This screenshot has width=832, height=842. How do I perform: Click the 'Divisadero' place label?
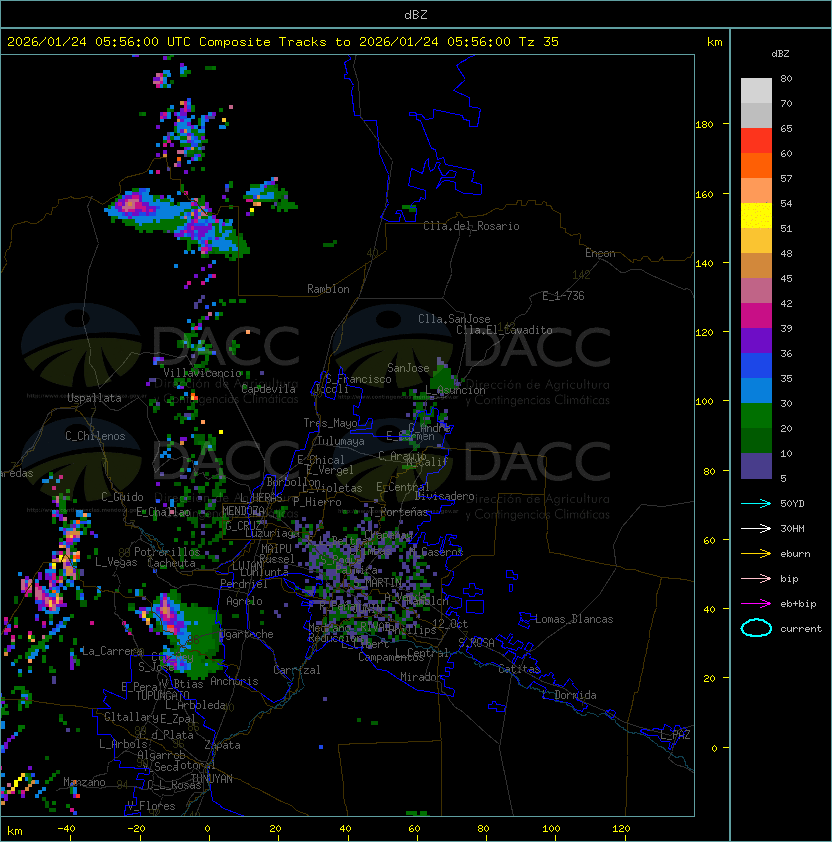click(445, 496)
